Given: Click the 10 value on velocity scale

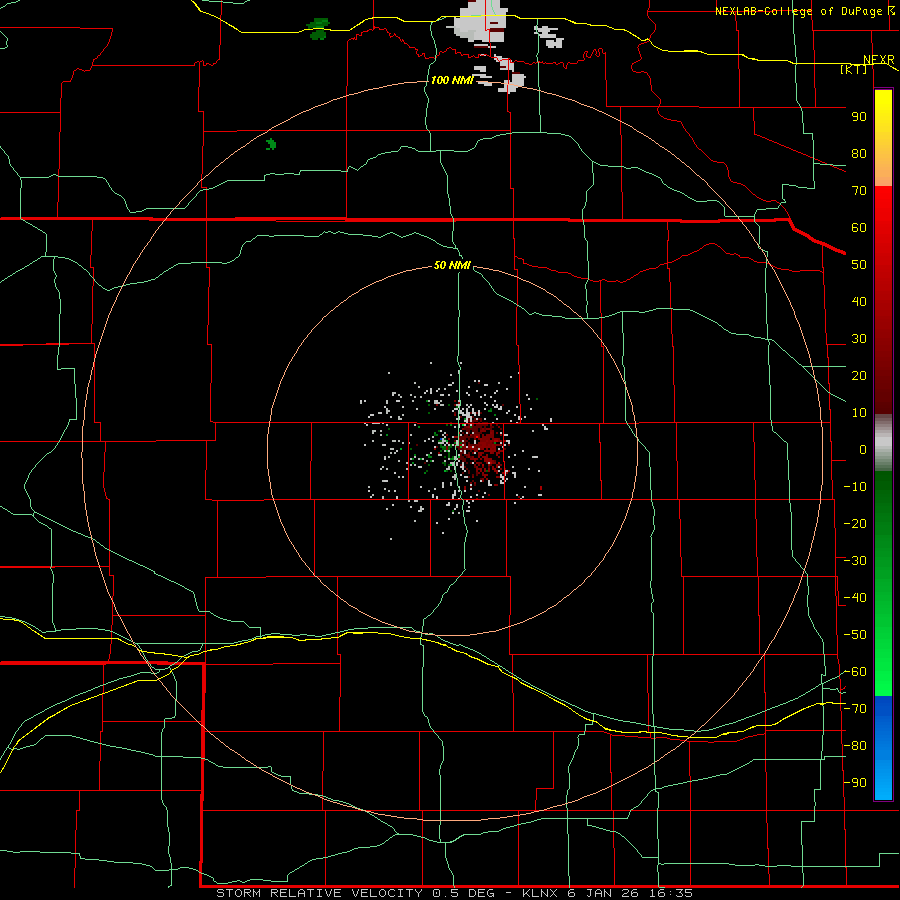Looking at the screenshot, I should (x=859, y=413).
